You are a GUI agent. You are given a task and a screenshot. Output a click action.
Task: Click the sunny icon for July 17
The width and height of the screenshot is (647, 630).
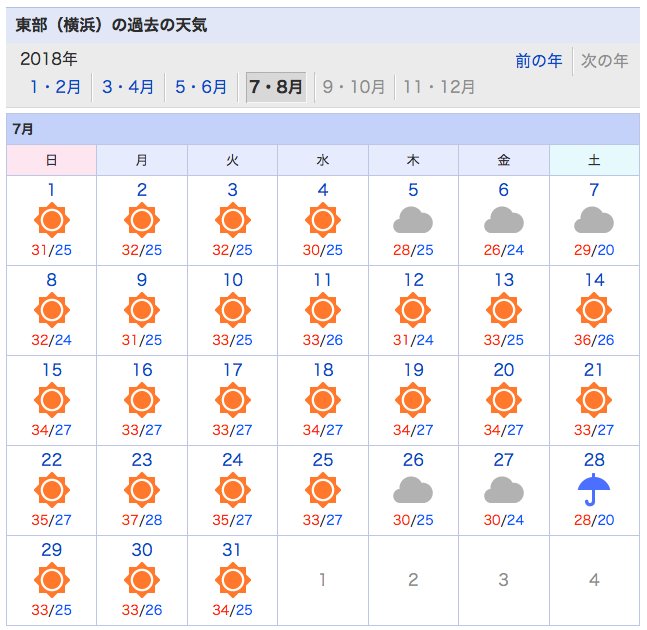tap(233, 400)
